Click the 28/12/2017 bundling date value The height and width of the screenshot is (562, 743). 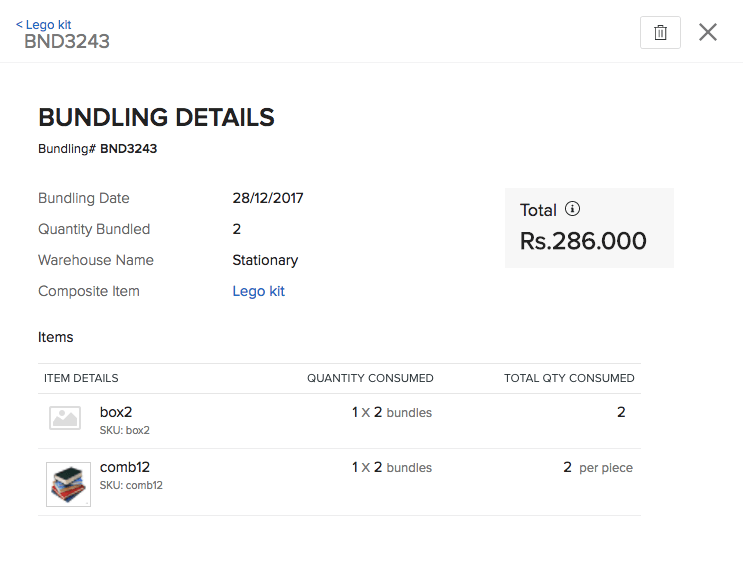click(268, 198)
